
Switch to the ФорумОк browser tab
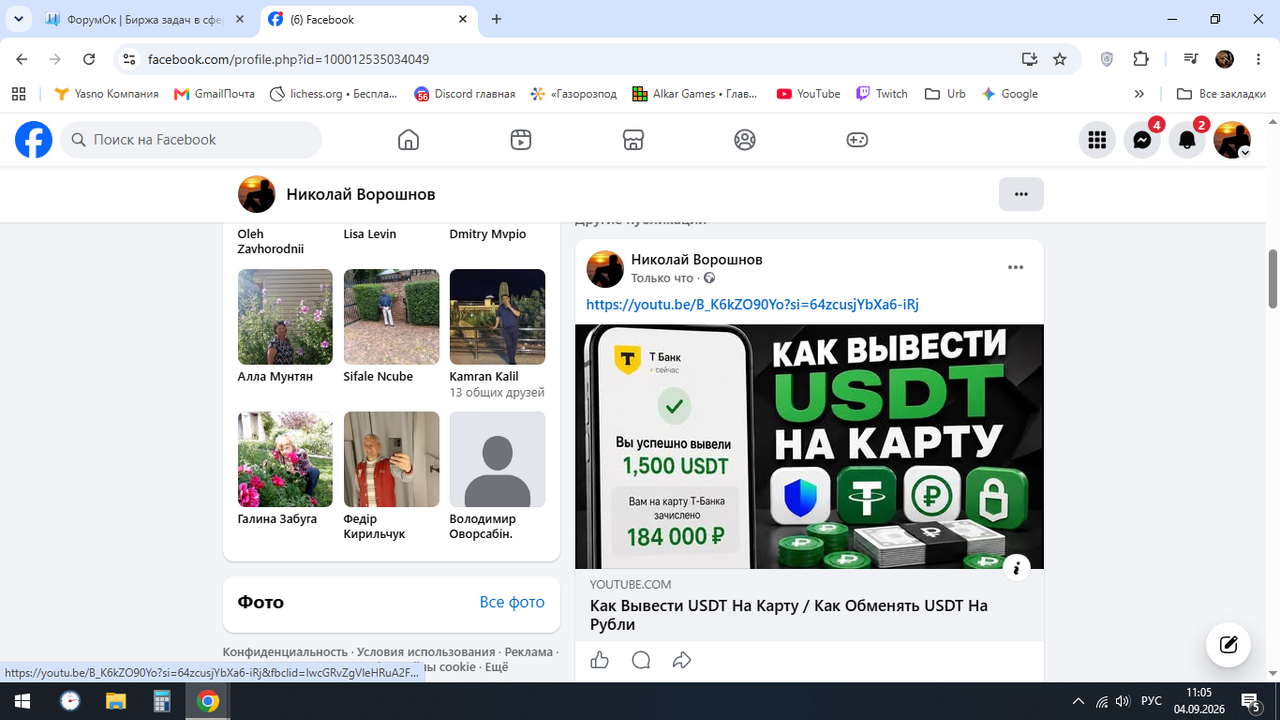coord(147,19)
